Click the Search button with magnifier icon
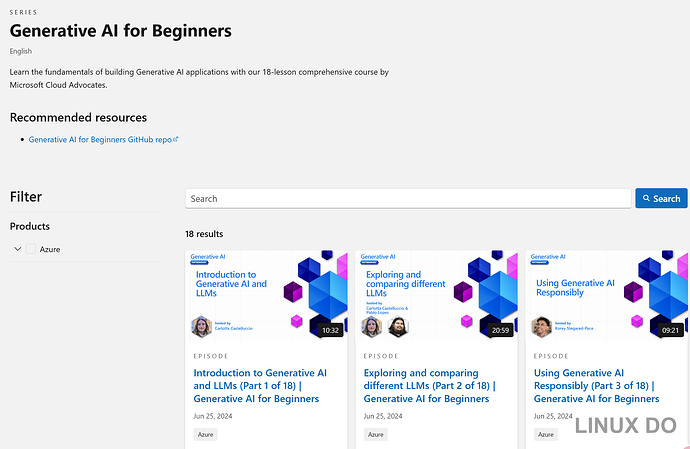Image resolution: width=690 pixels, height=449 pixels. pos(661,199)
